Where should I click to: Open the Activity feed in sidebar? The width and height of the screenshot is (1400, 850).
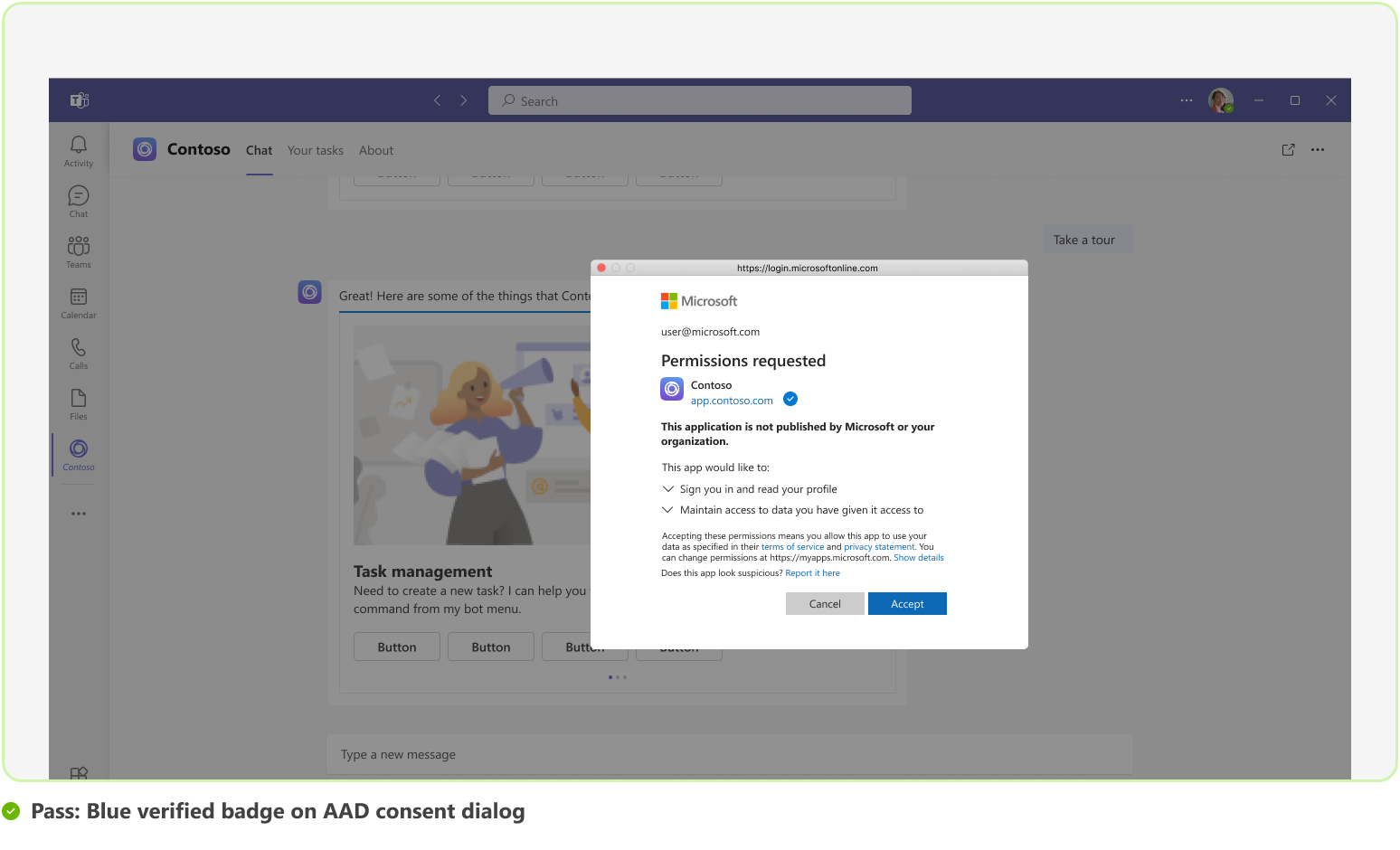pyautogui.click(x=79, y=151)
